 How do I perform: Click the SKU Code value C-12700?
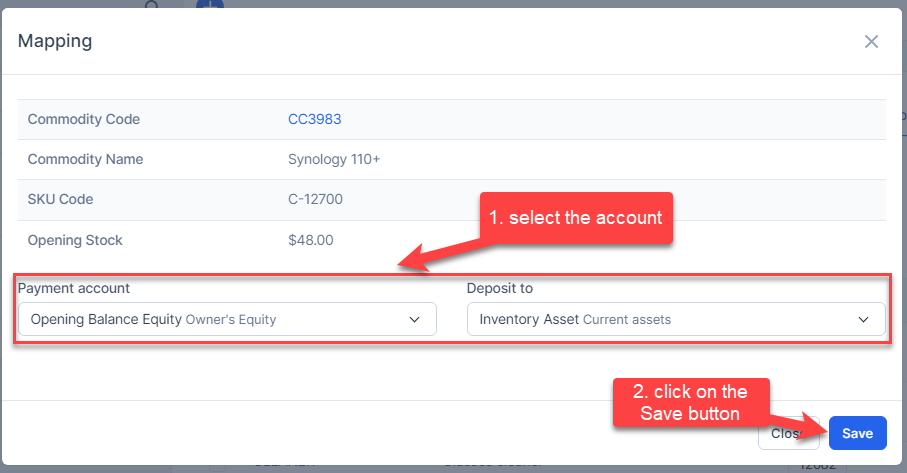coord(315,199)
